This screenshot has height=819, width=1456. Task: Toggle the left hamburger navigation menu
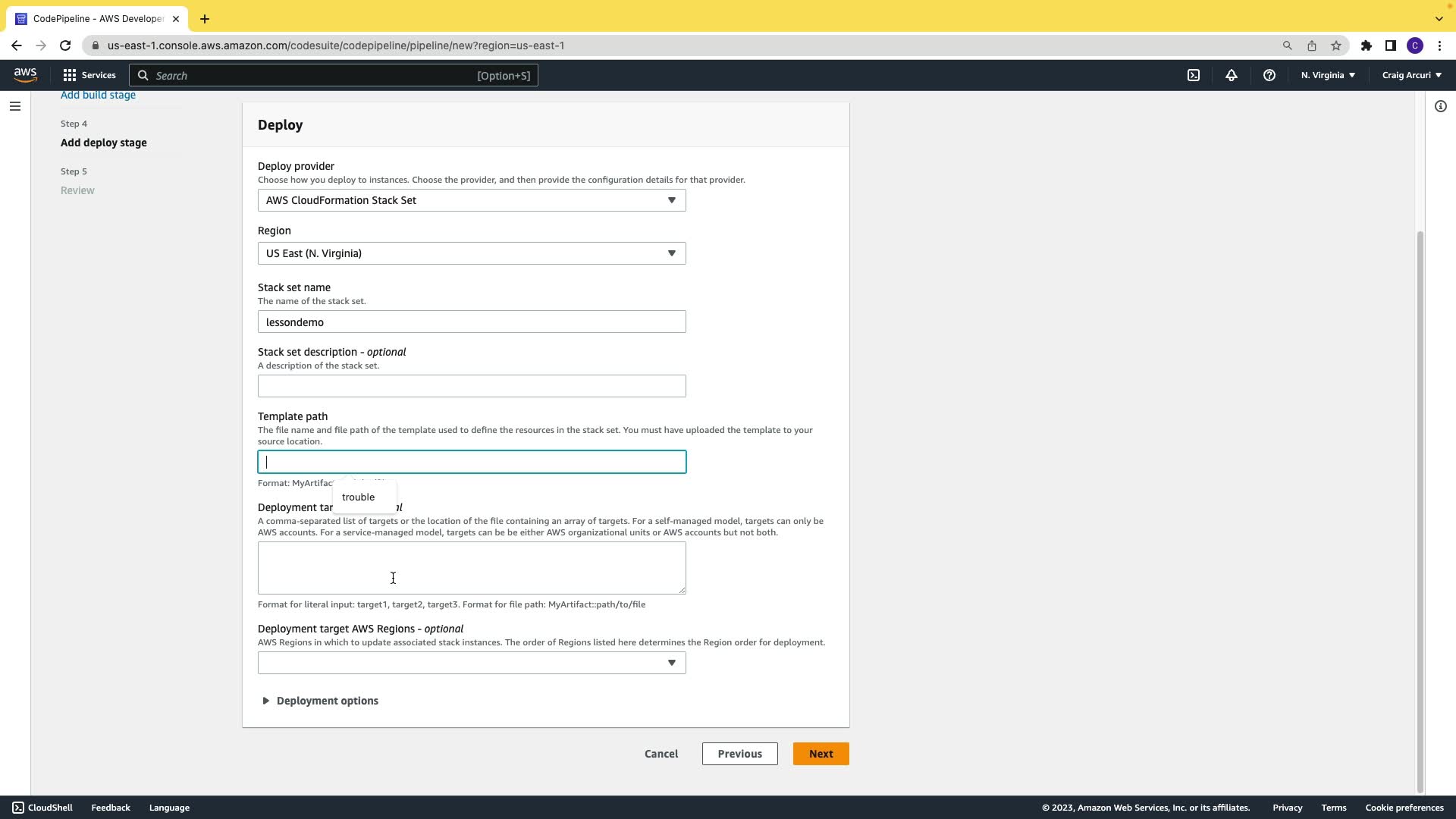click(14, 106)
